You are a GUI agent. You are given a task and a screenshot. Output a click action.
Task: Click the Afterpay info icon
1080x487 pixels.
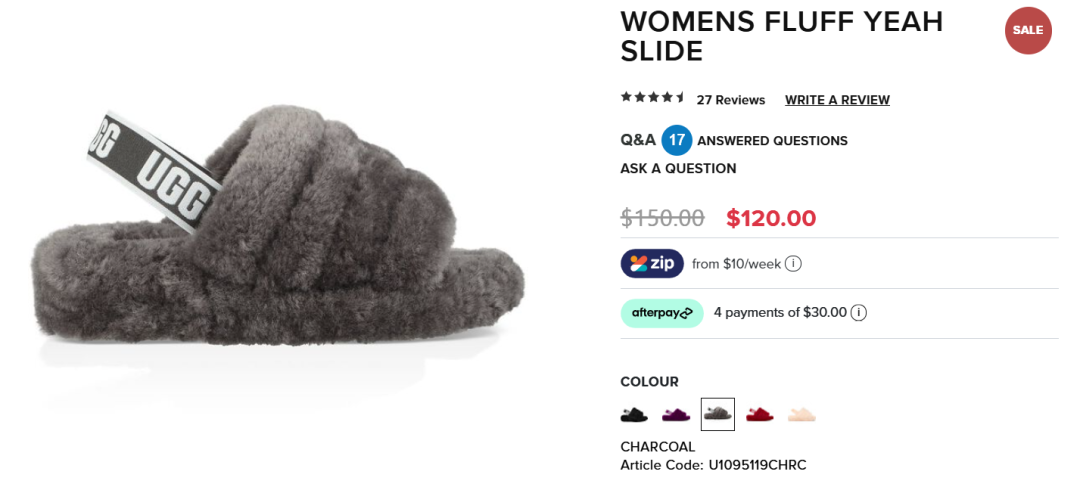[858, 313]
